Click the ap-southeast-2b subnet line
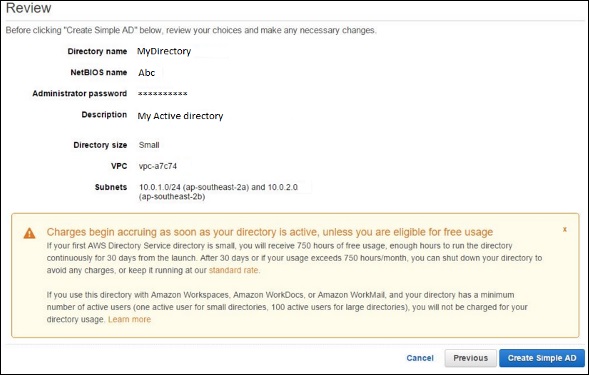The width and height of the screenshot is (589, 375). pos(172,197)
